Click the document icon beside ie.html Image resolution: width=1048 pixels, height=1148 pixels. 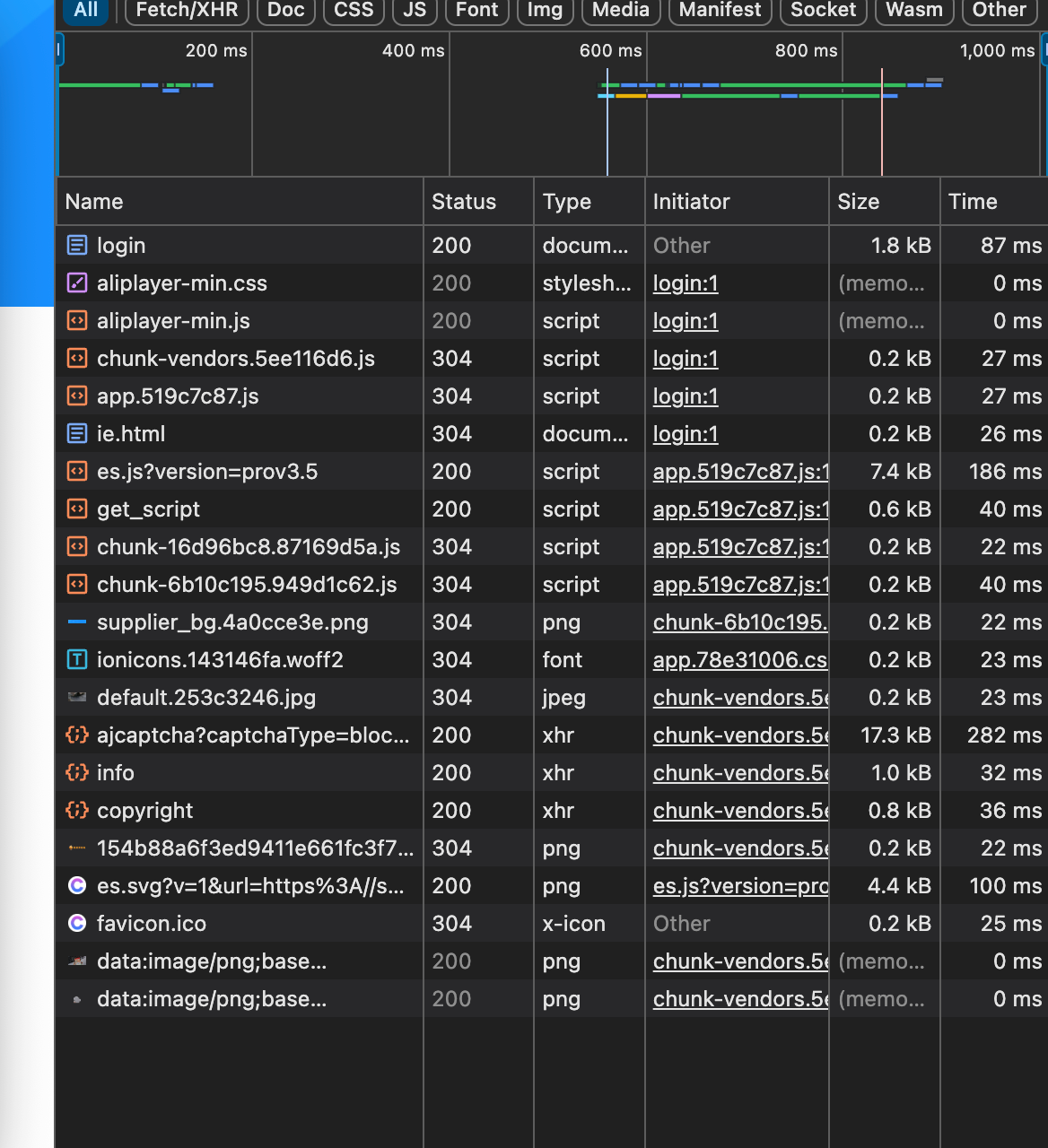[77, 433]
